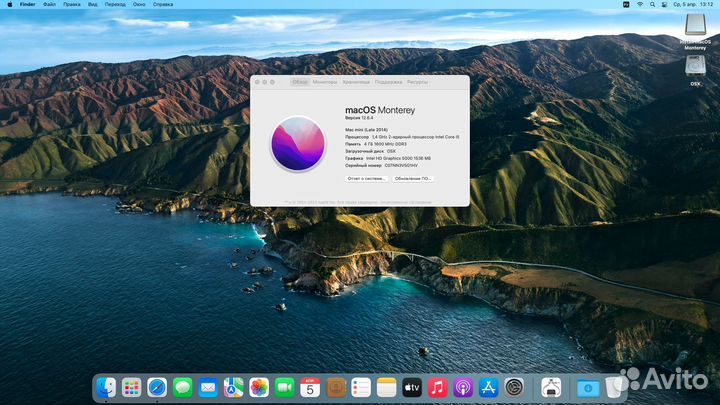The image size is (720, 405).
Task: Switch to the Поддержка tab
Action: click(x=388, y=82)
